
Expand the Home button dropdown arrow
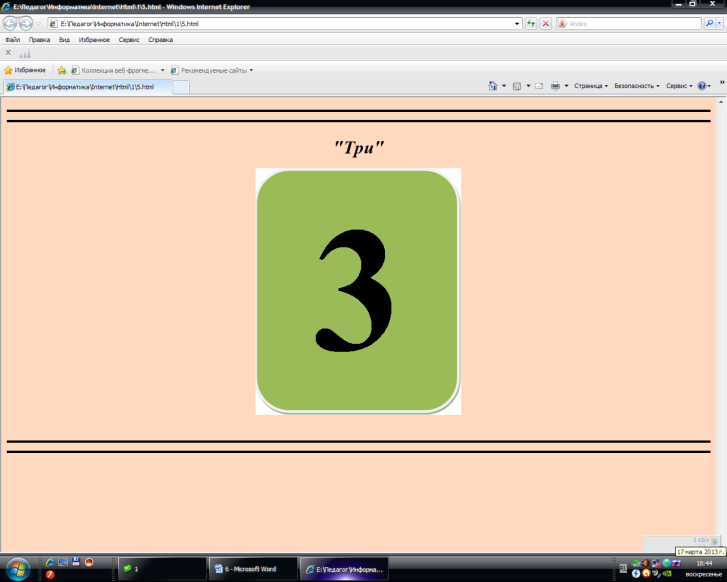point(504,86)
